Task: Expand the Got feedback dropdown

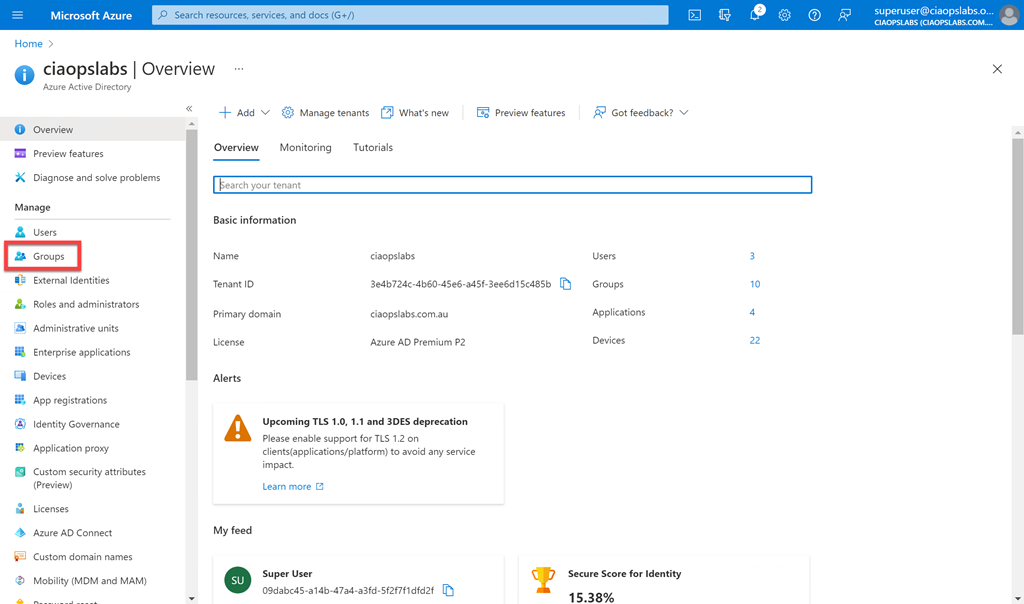Action: [x=641, y=113]
